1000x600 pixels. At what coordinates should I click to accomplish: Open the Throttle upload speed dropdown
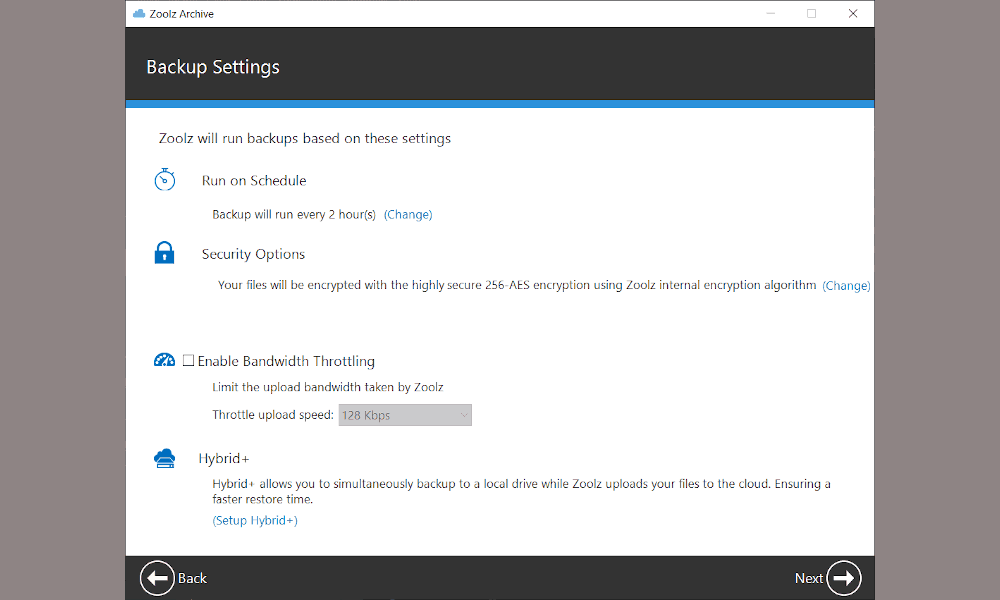(405, 415)
